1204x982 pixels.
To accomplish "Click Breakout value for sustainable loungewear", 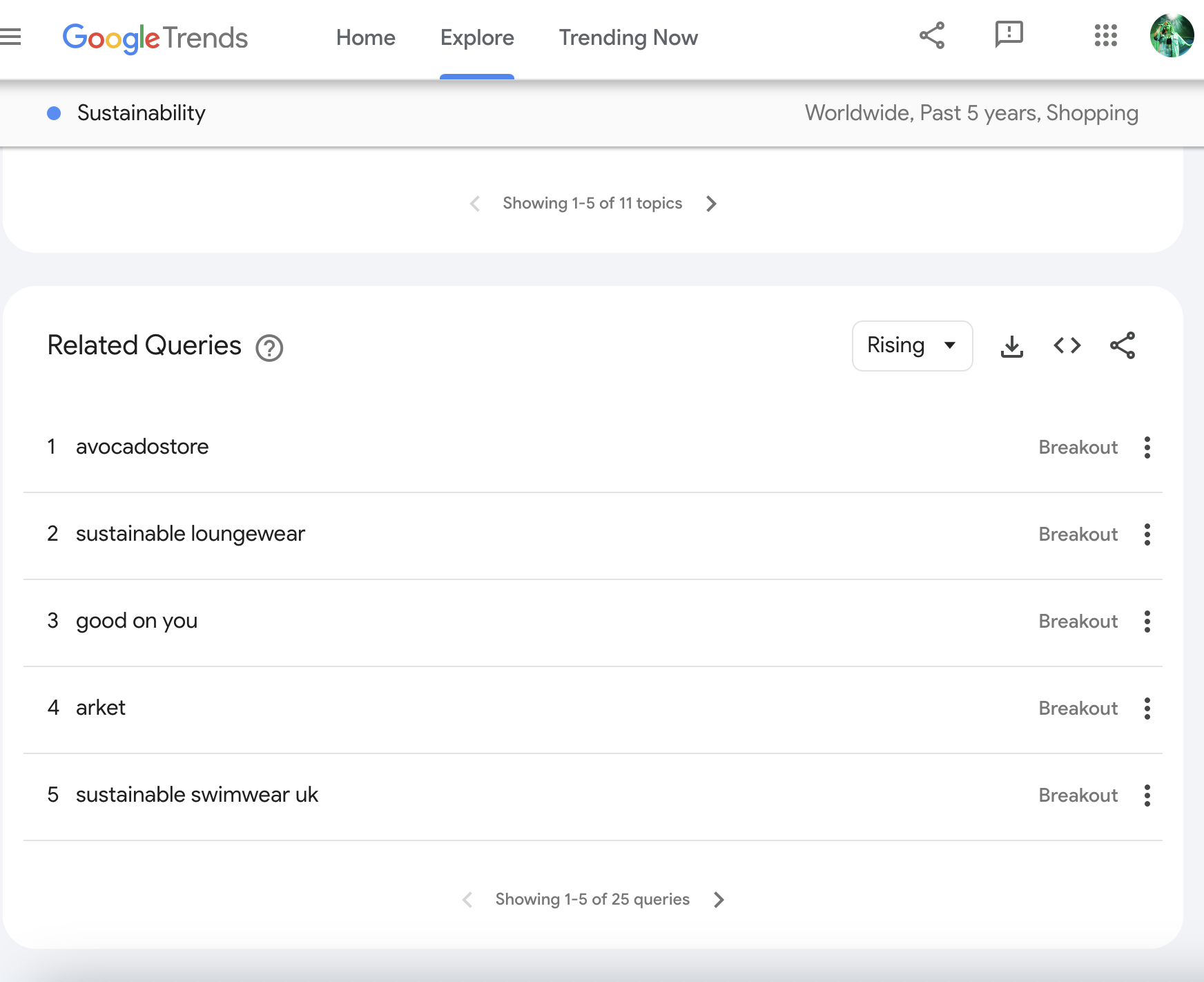I will click(x=1078, y=535).
